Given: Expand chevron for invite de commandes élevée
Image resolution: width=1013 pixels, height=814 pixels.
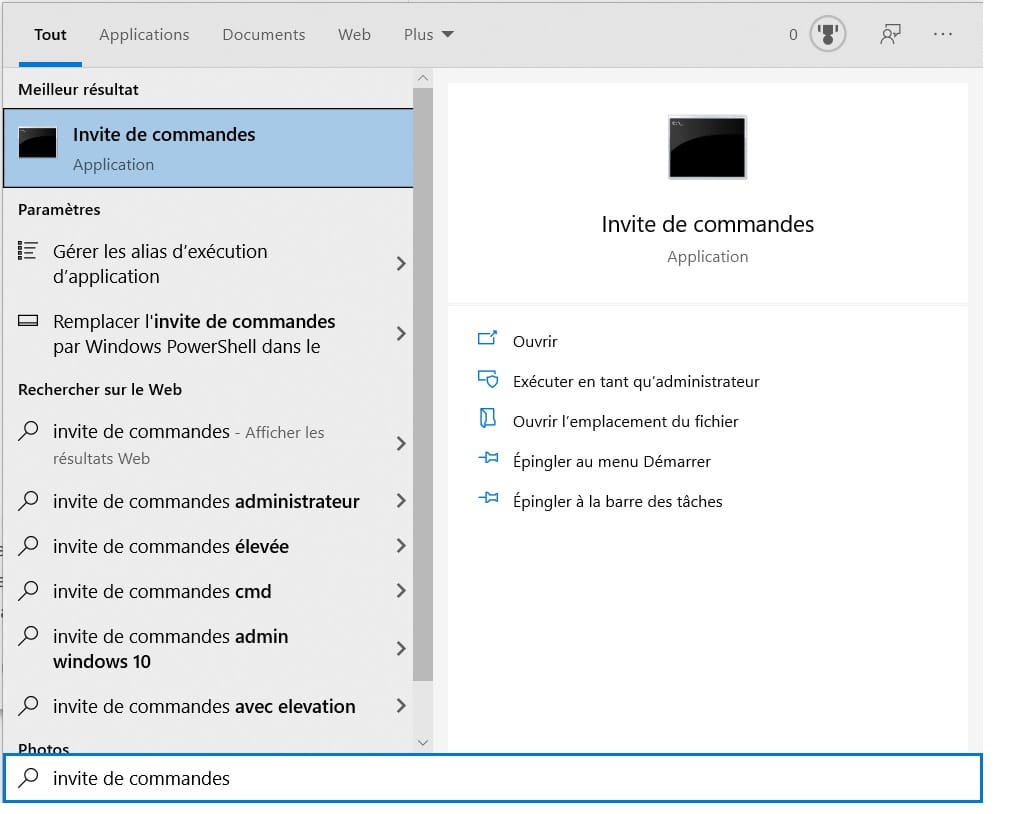Looking at the screenshot, I should coord(401,547).
